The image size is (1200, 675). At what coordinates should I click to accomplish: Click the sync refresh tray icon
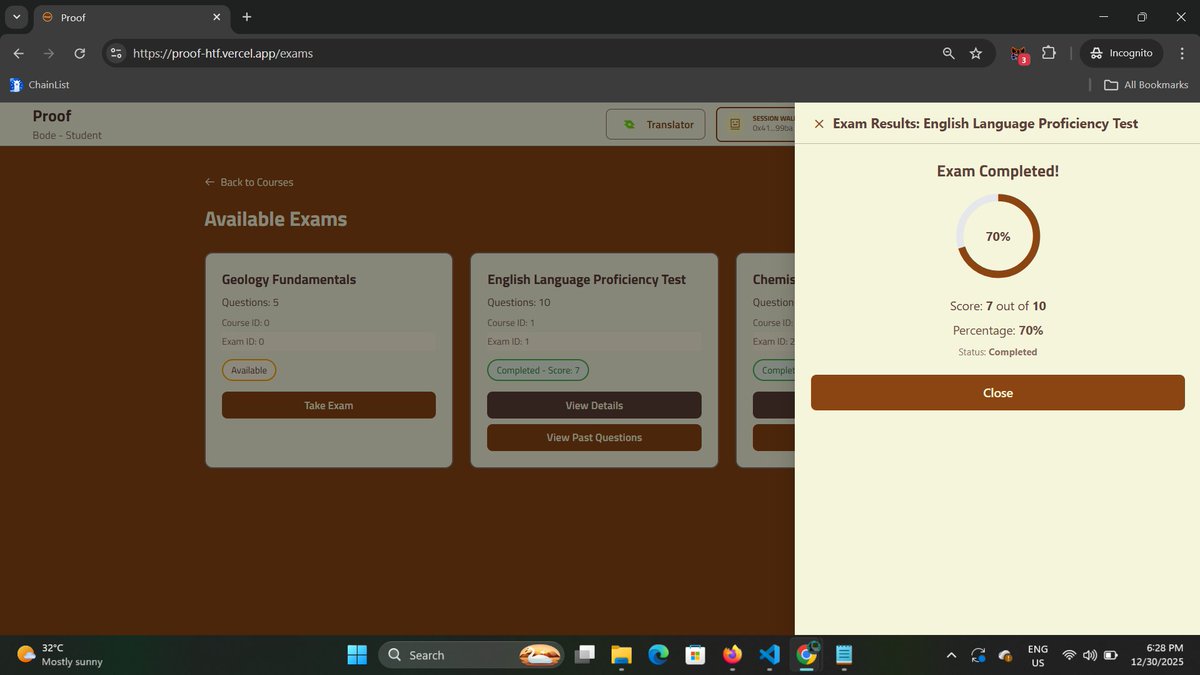click(x=978, y=655)
